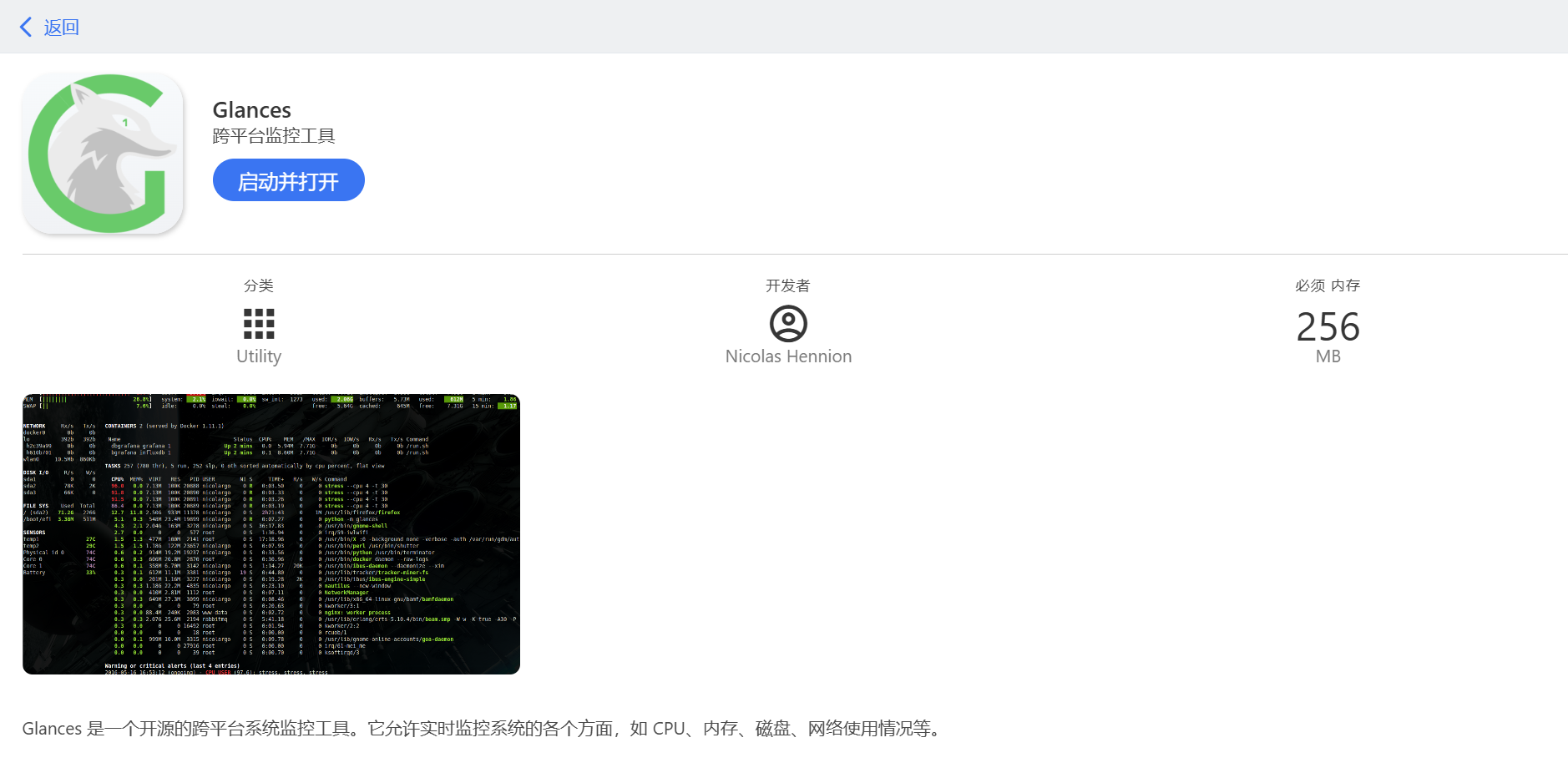
Task: Click the Glances fox app icon
Action: [103, 154]
